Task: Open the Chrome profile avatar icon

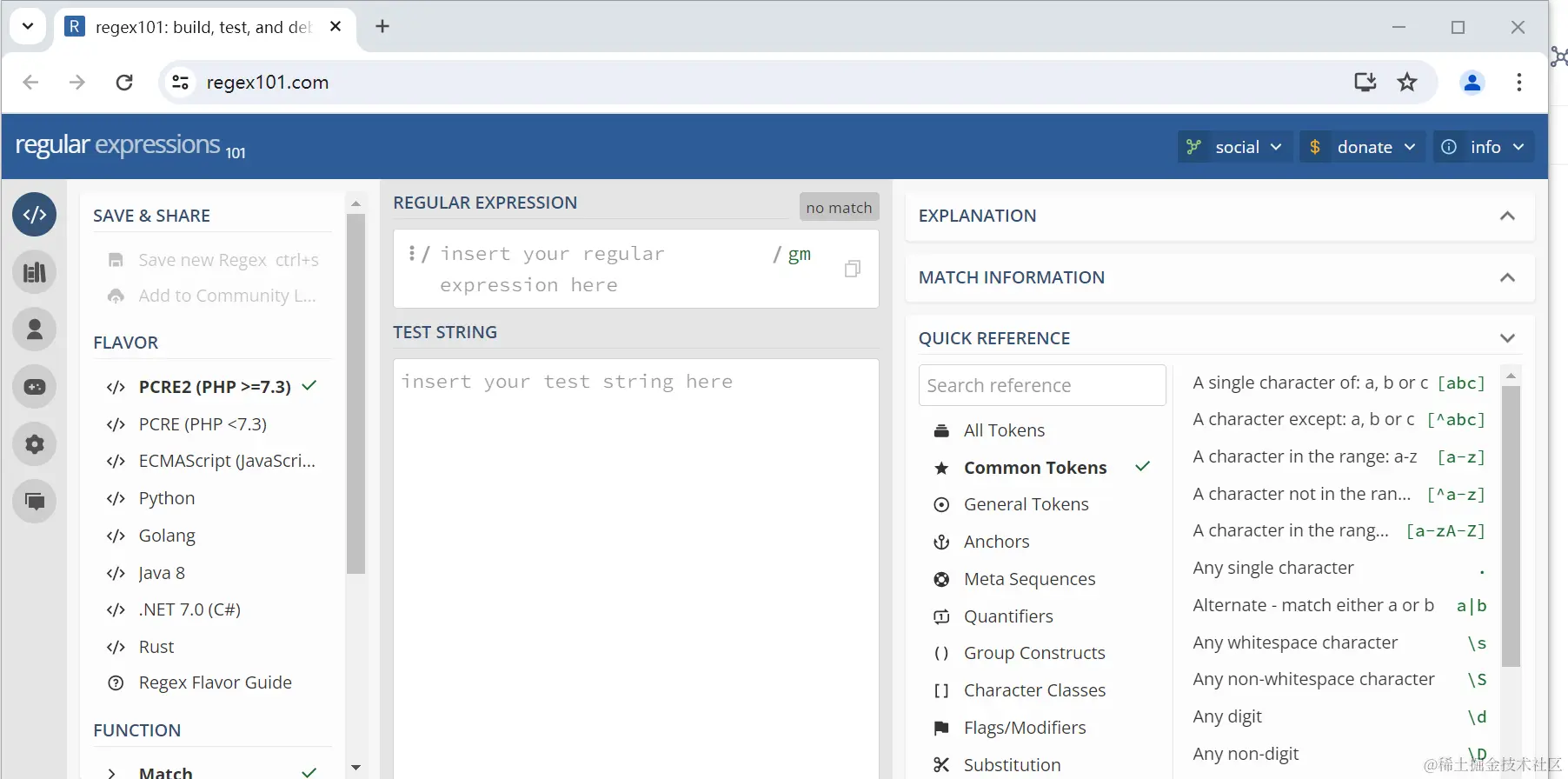Action: 1472,82
